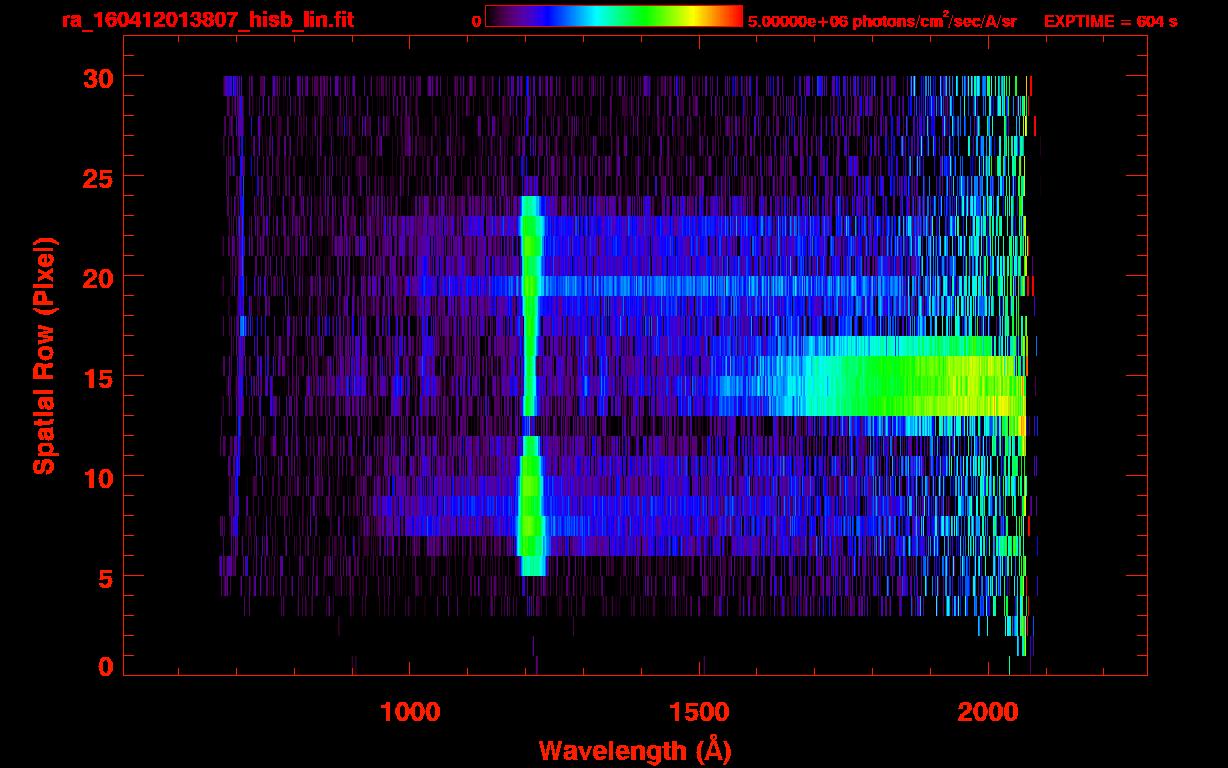Click the colorbar minimum label 0
The height and width of the screenshot is (768, 1228).
(x=476, y=21)
